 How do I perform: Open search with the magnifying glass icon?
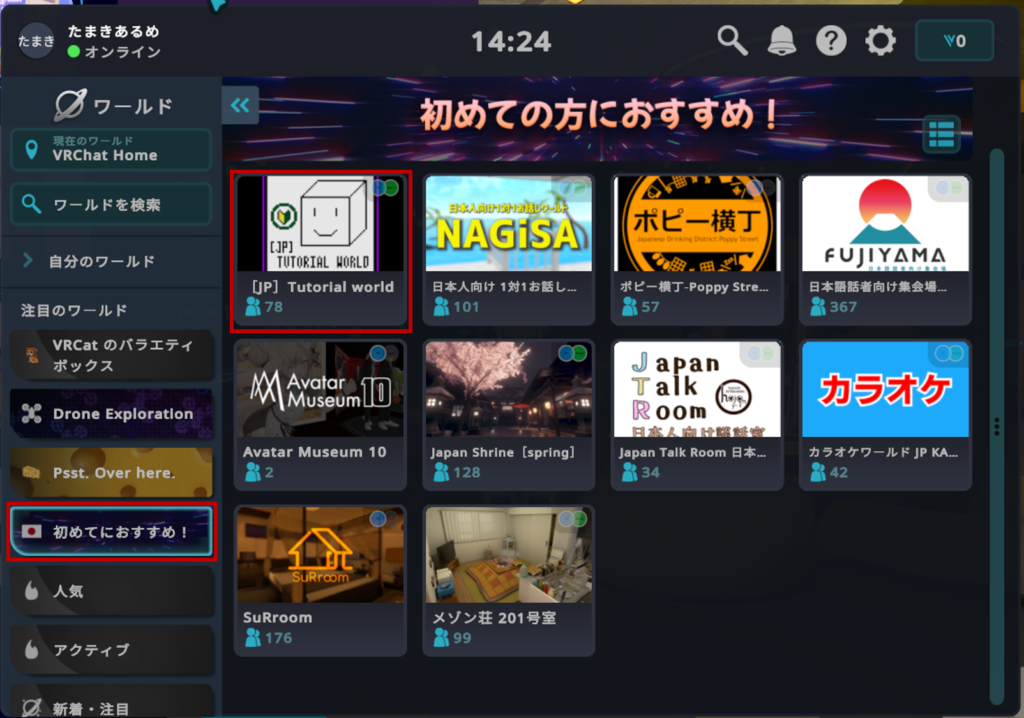[x=733, y=41]
